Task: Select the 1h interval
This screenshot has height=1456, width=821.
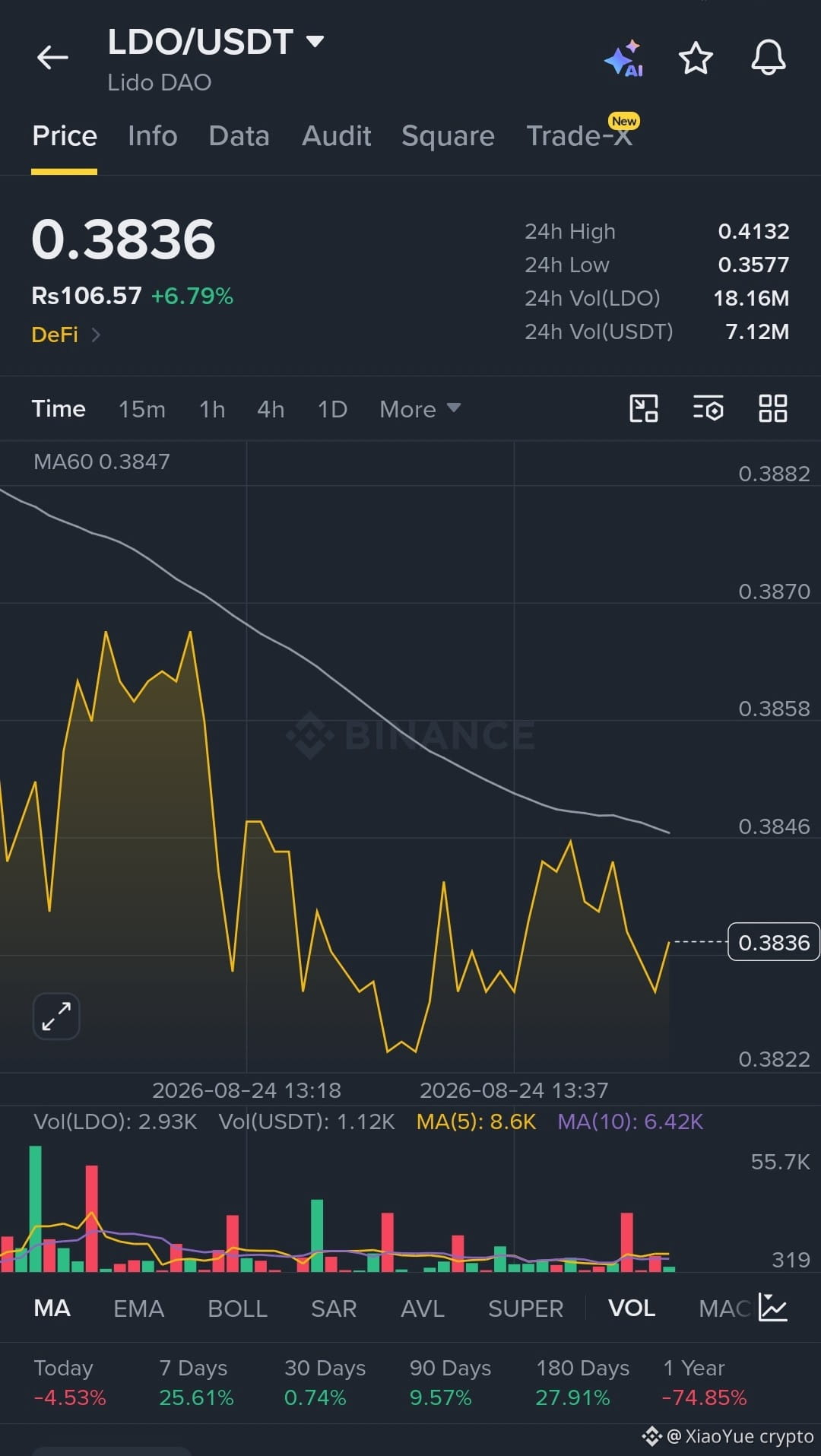Action: click(212, 409)
